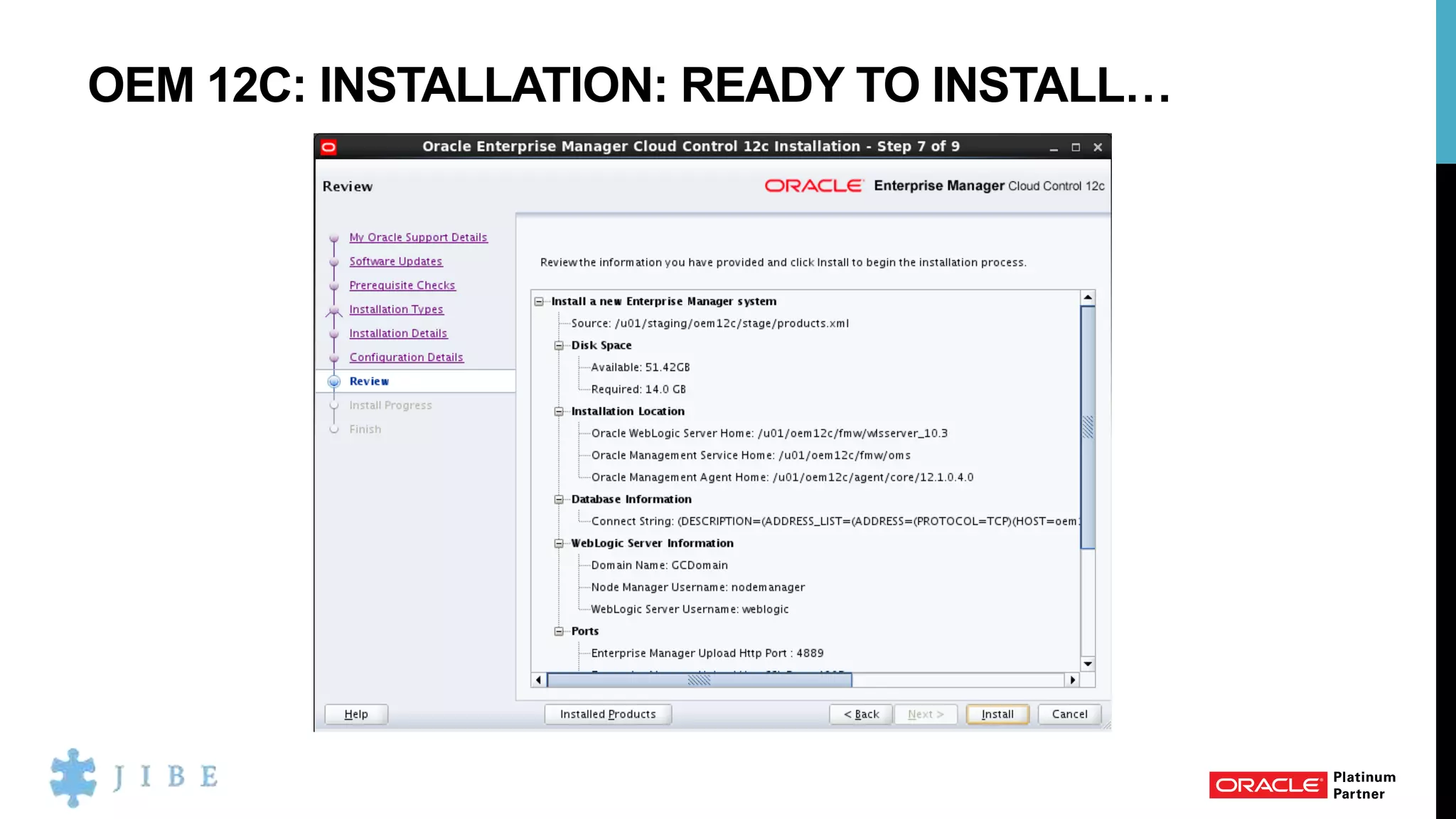Click the horizontal scrollbar thumb
This screenshot has height=819, width=1456.
tap(699, 680)
